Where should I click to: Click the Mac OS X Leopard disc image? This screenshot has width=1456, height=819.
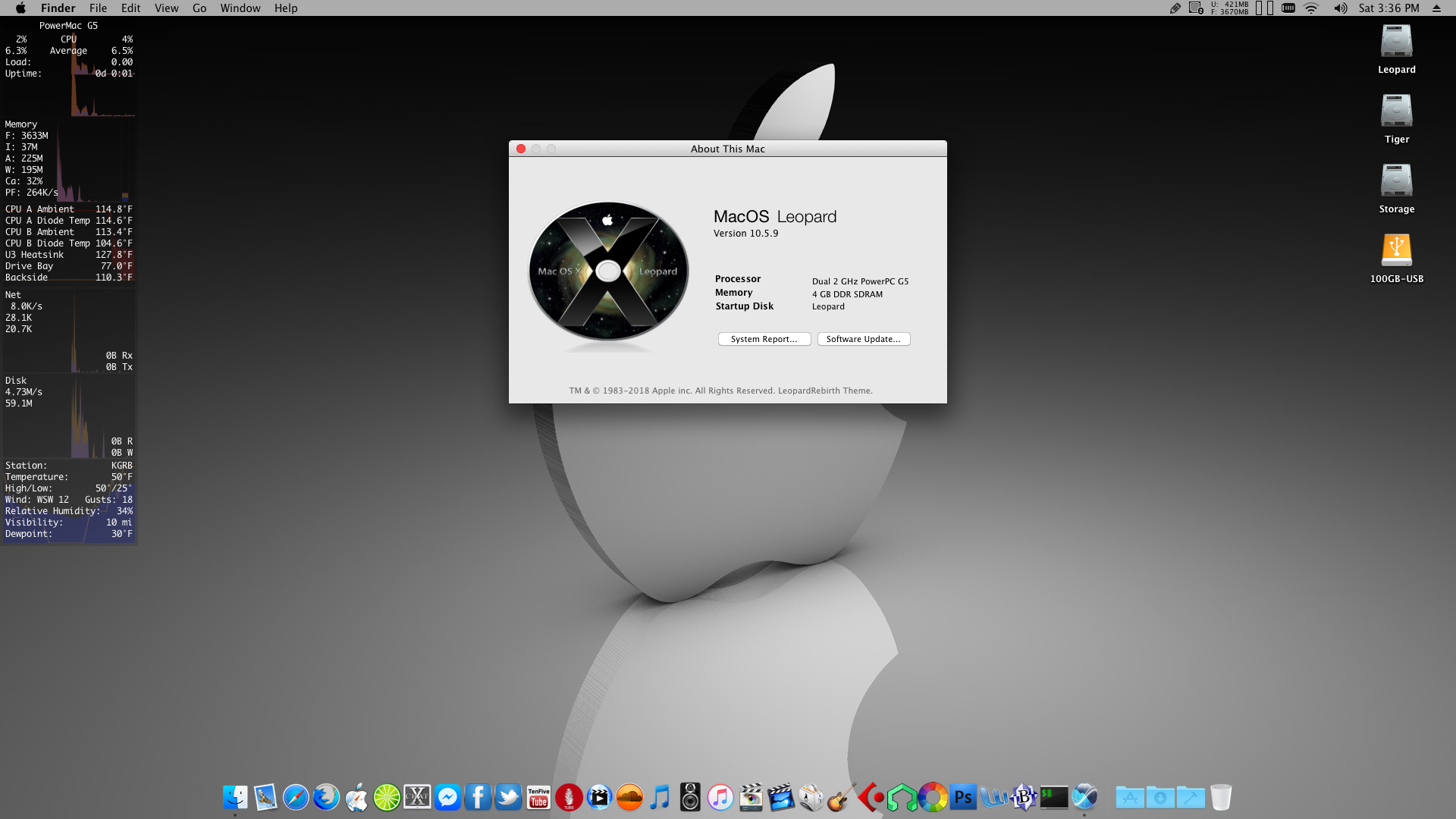[608, 271]
